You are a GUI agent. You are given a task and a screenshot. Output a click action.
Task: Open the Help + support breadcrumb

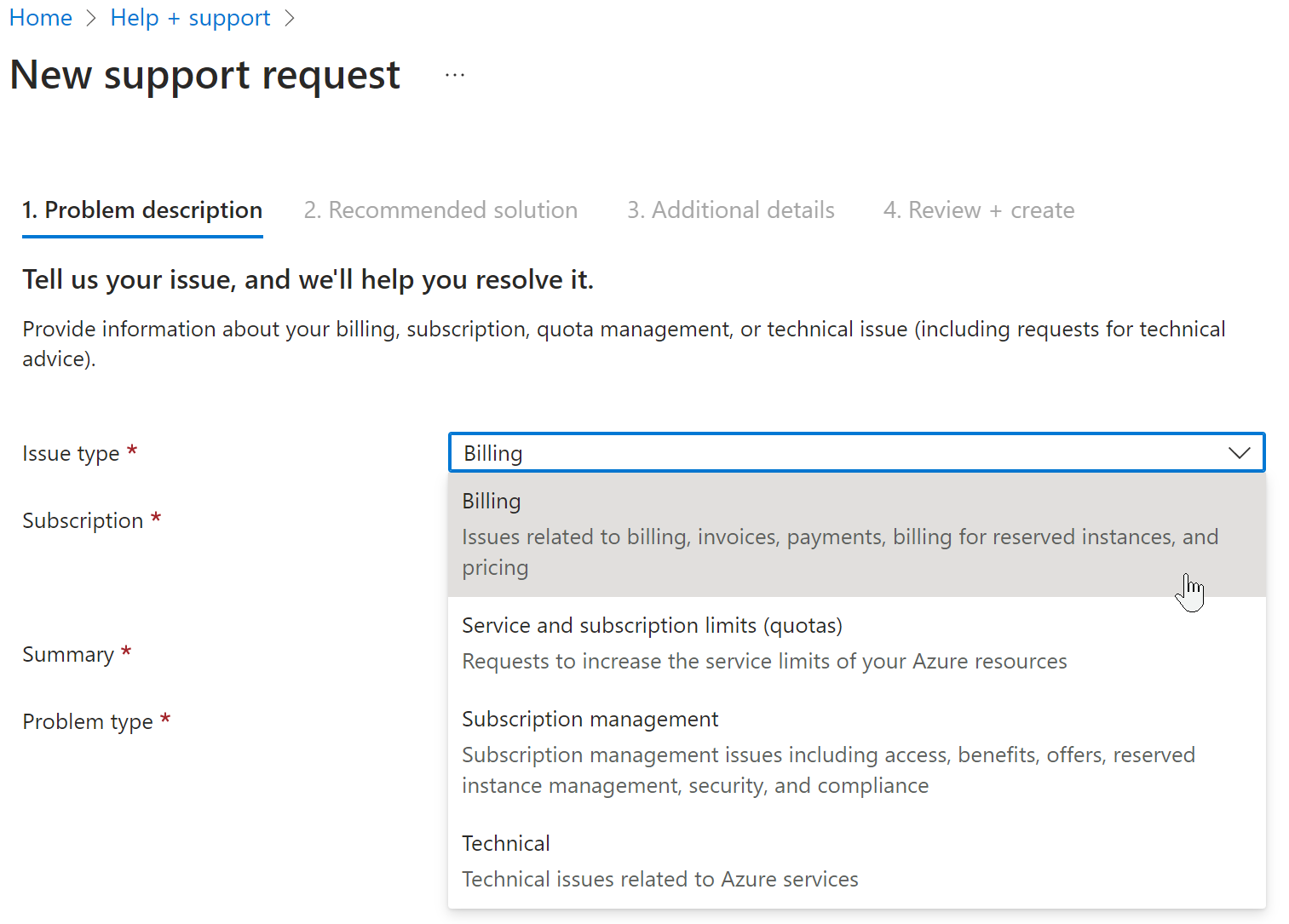coord(190,17)
